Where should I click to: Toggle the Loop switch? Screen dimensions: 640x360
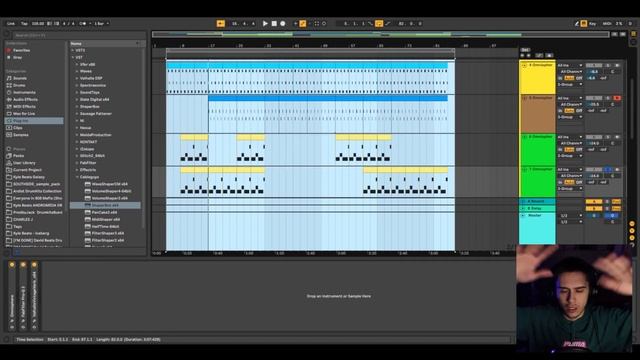click(x=379, y=24)
